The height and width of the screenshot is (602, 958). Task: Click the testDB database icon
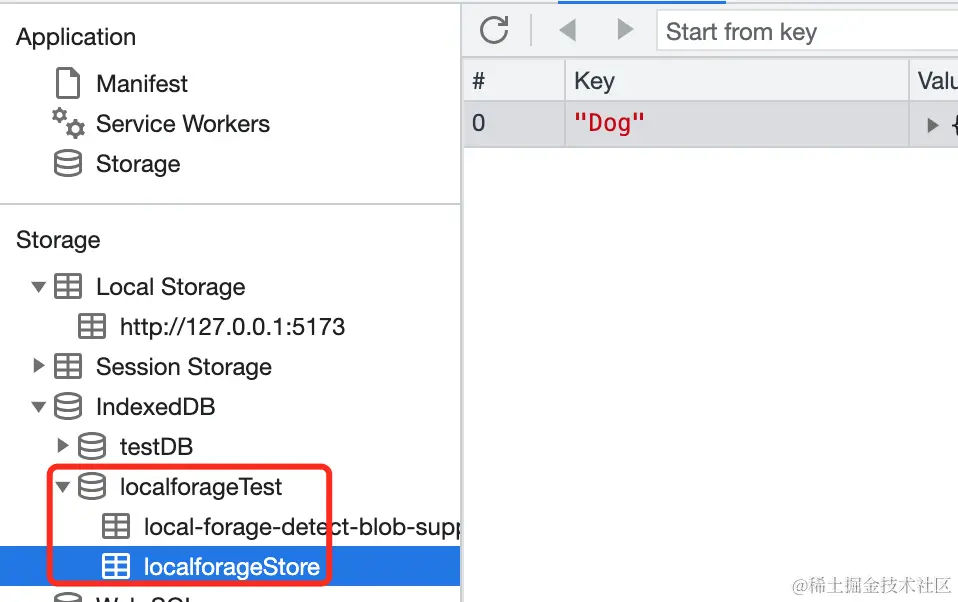pyautogui.click(x=92, y=446)
